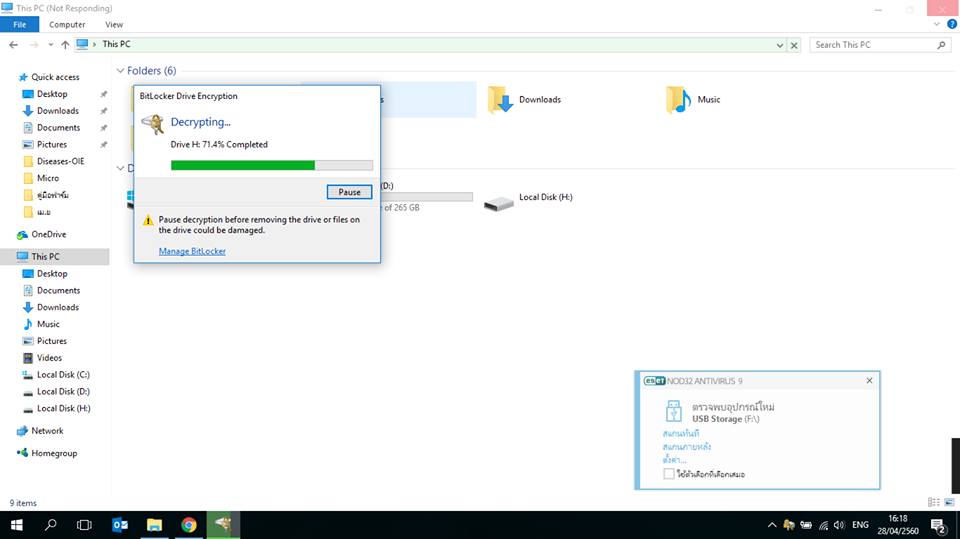Click the BitLocker decryption progress bar
The height and width of the screenshot is (539, 960).
pos(271,165)
